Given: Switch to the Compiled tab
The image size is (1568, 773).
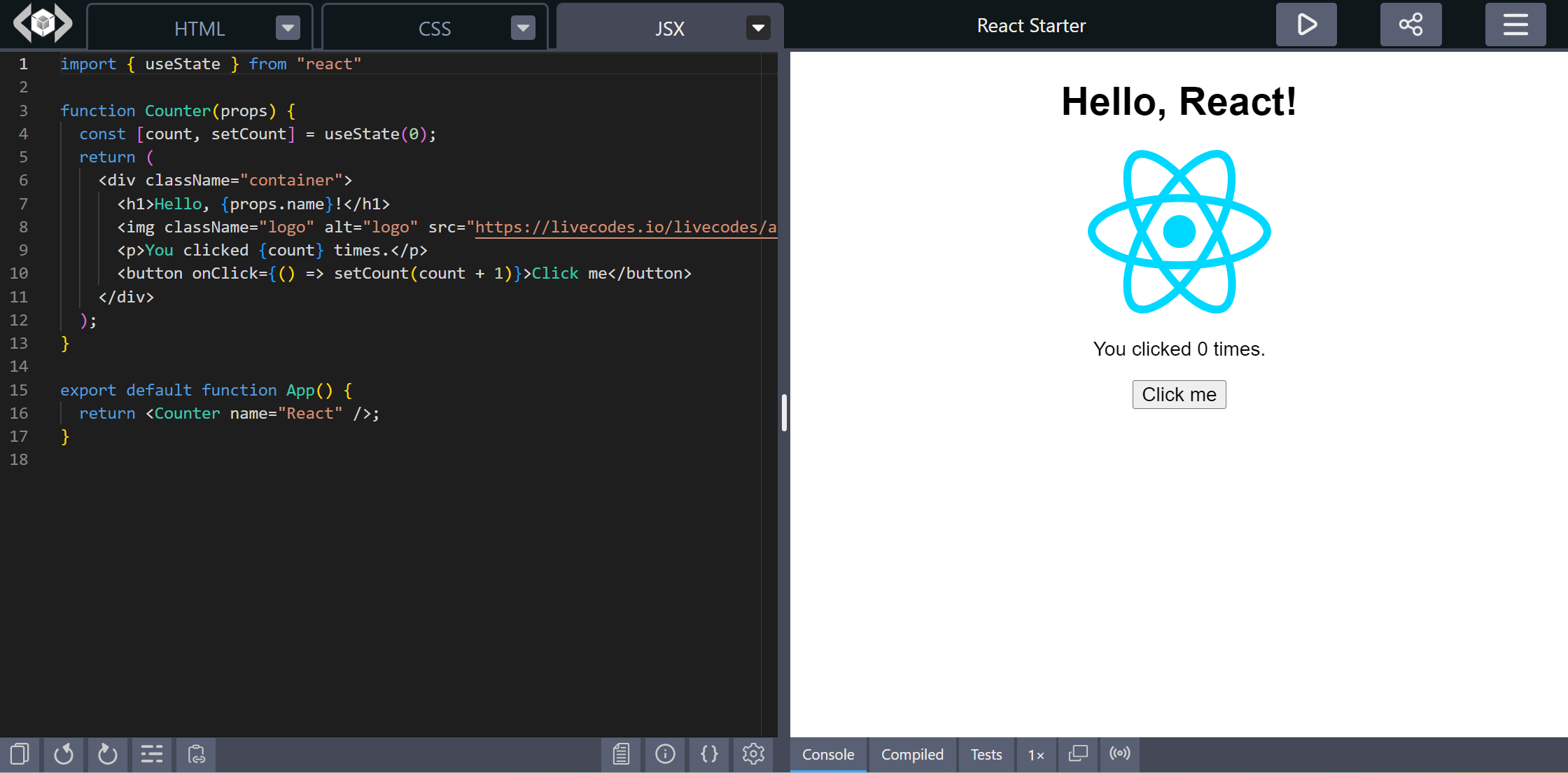Looking at the screenshot, I should (x=912, y=755).
